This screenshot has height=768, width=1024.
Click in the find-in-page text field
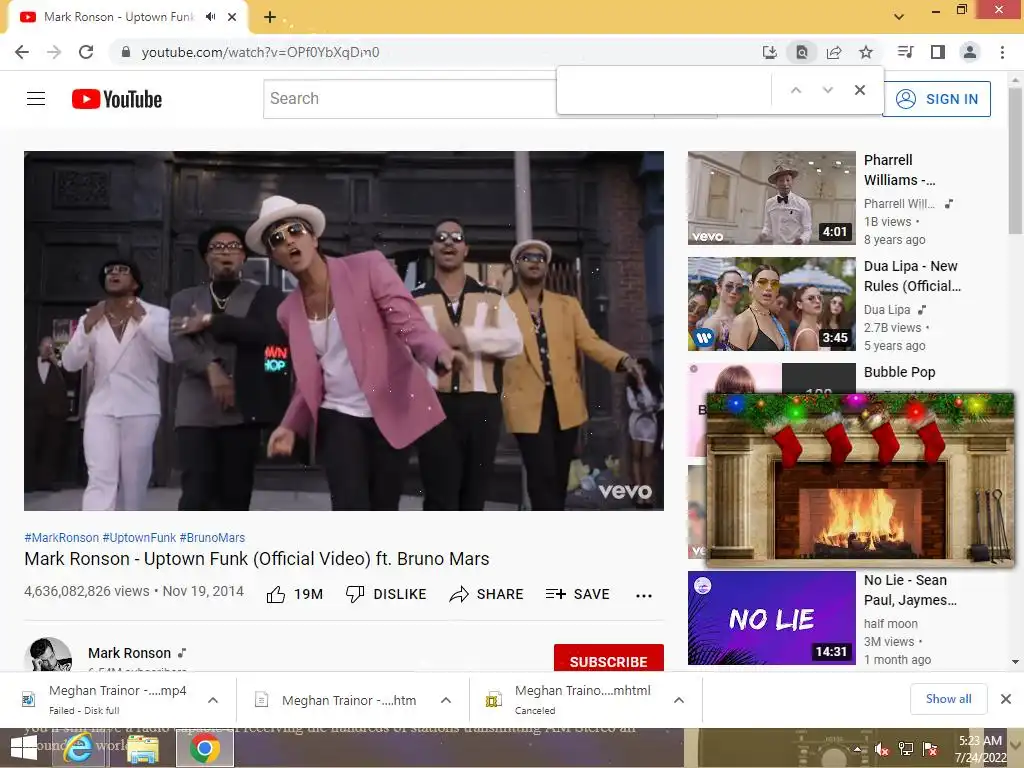664,90
